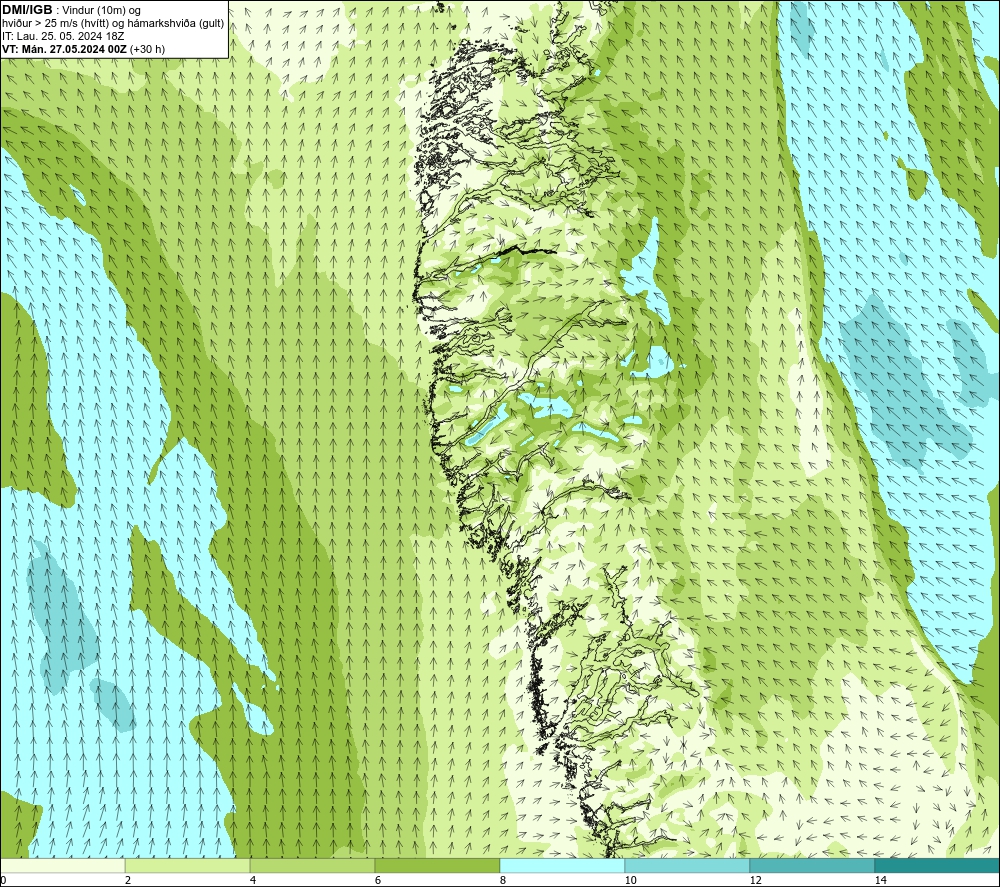Click the legend value label '2'

pos(128,881)
